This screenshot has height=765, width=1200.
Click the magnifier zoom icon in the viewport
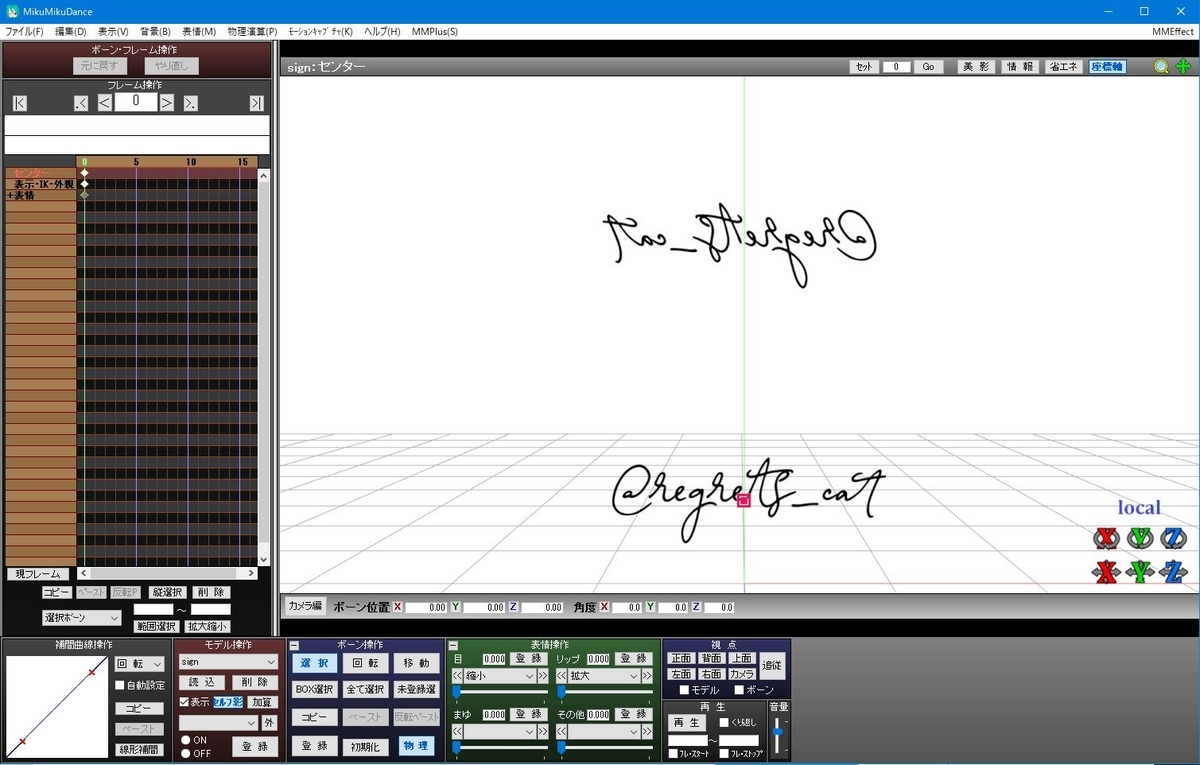1161,67
